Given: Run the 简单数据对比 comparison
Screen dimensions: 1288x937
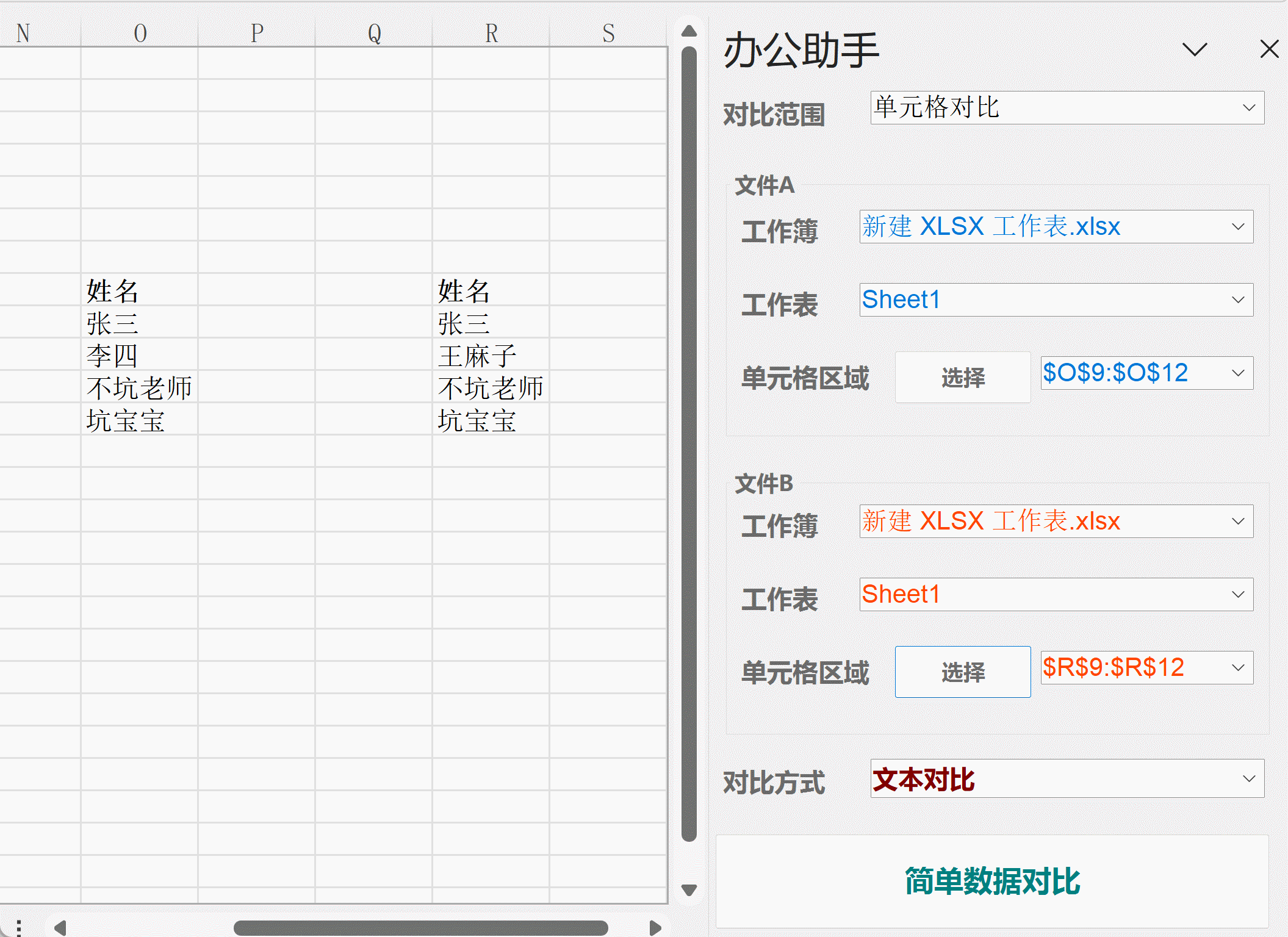Looking at the screenshot, I should click(x=991, y=881).
